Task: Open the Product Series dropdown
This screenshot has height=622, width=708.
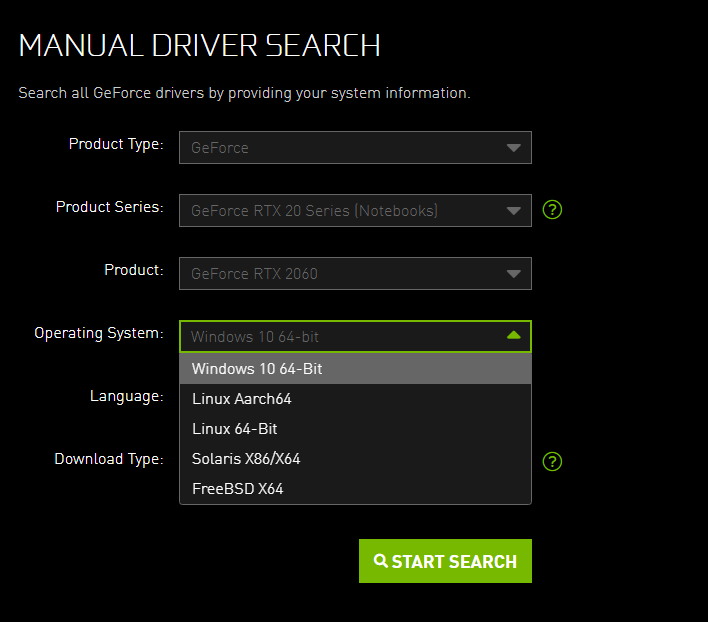Action: [355, 210]
